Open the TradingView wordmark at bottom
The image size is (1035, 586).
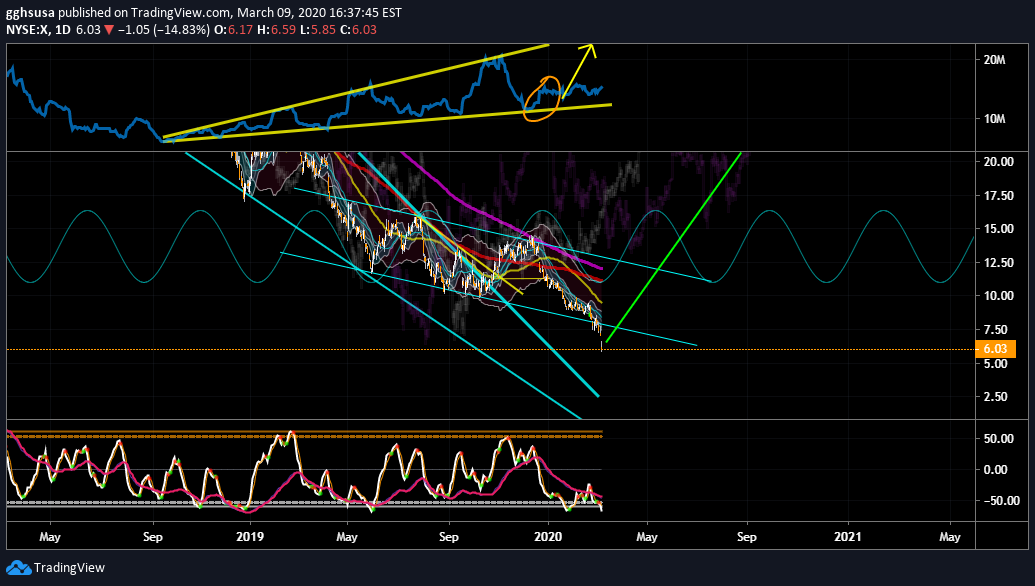[69, 568]
